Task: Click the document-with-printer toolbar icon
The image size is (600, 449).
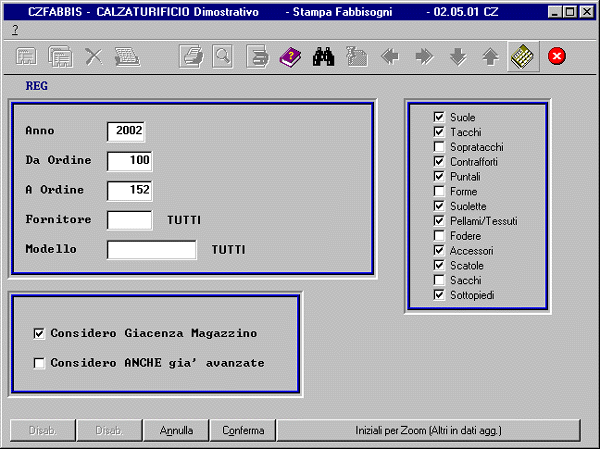Action: (257, 57)
